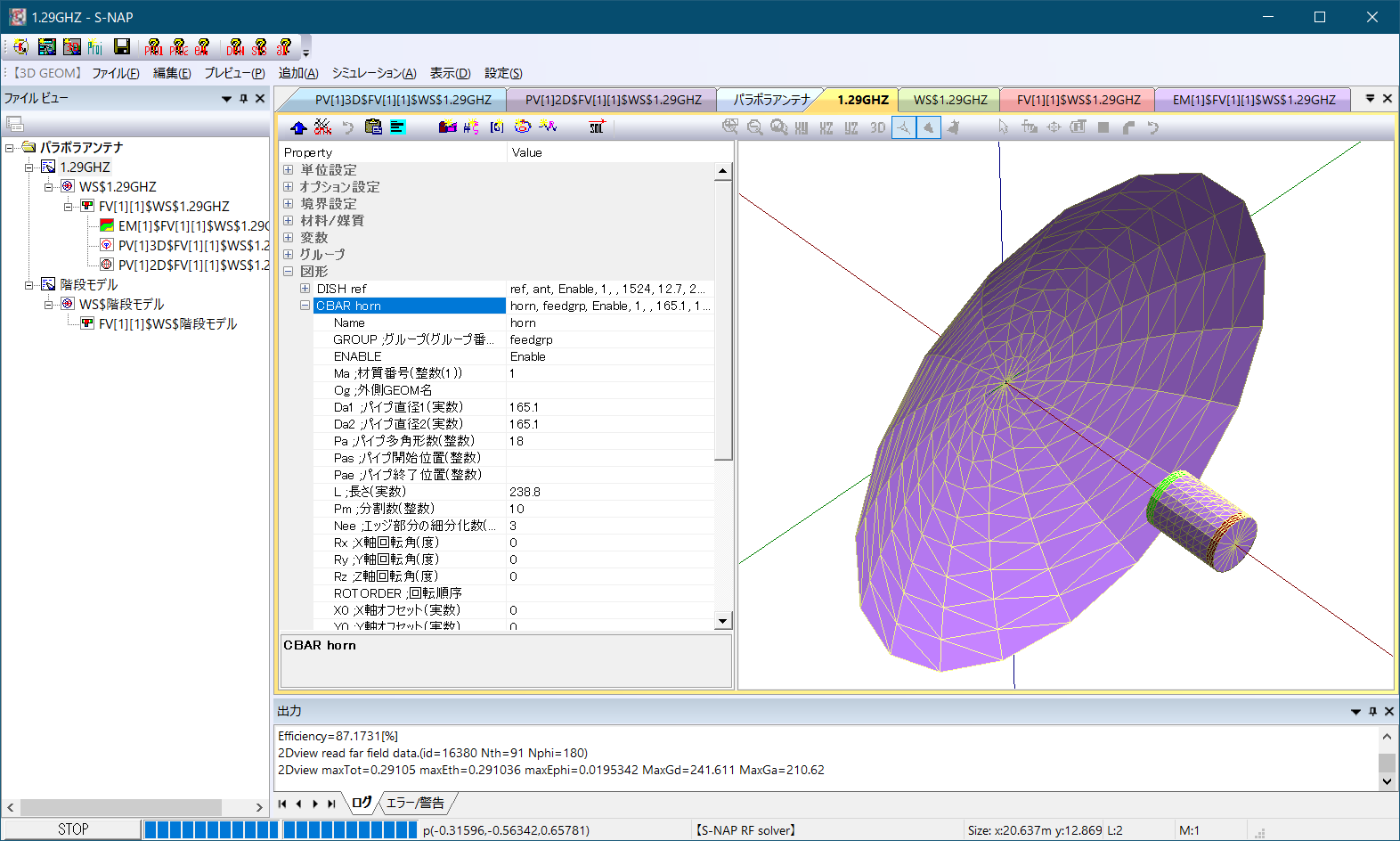Viewport: 1400px width, 841px height.
Task: Switch to YZ plane view
Action: coord(851,127)
